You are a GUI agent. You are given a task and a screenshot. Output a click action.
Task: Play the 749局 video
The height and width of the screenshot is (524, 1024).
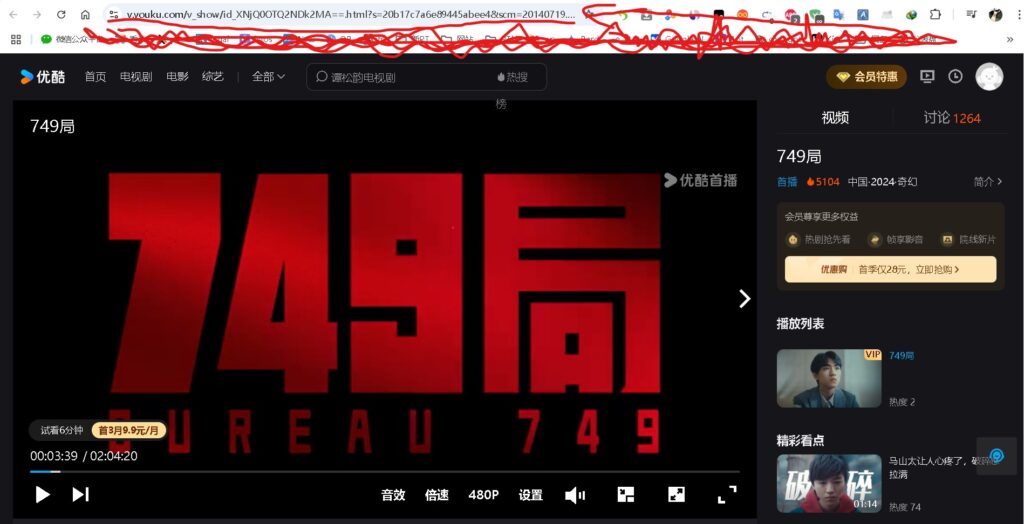42,495
